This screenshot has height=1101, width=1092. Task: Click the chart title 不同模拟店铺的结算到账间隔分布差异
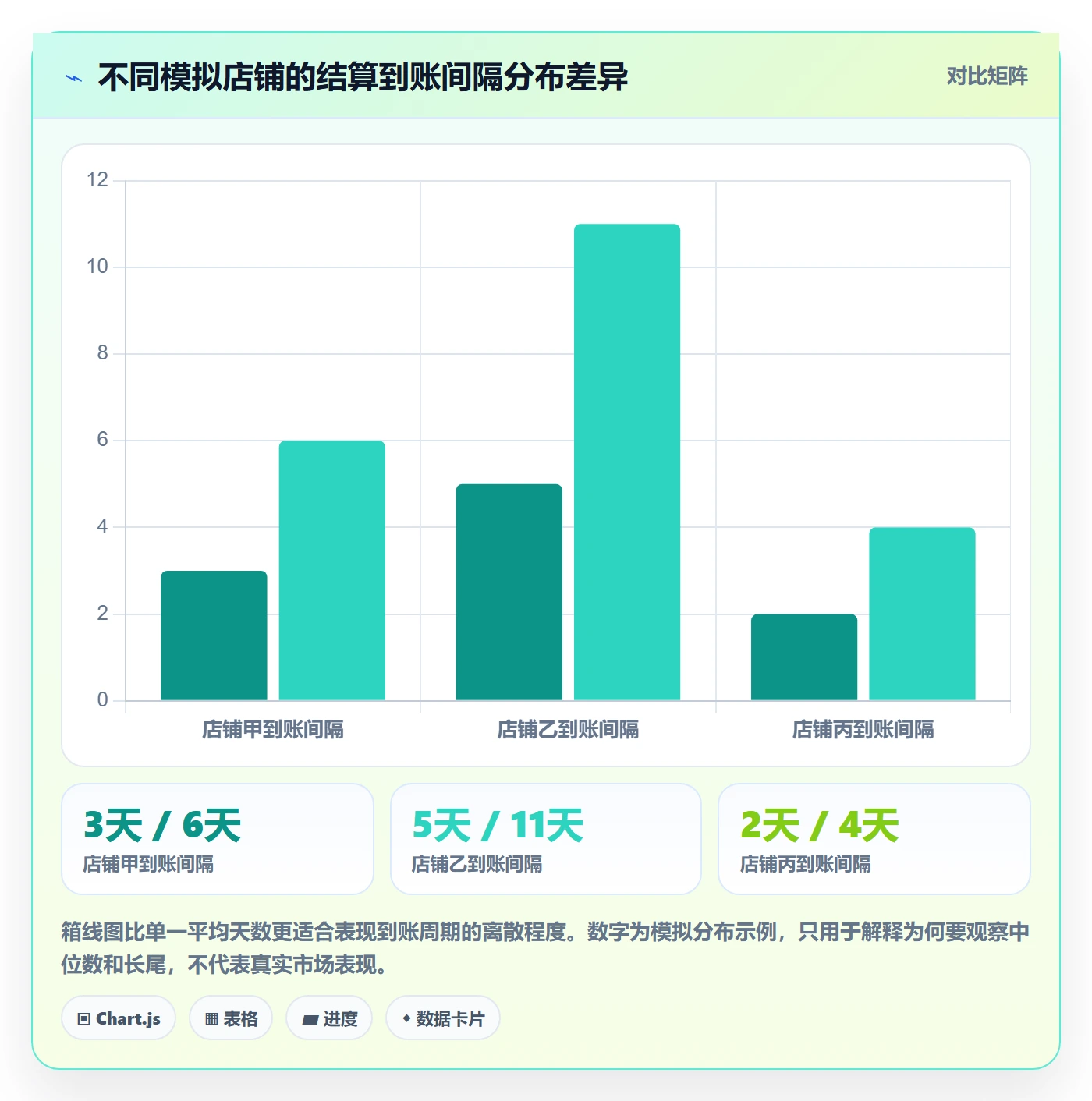click(363, 77)
